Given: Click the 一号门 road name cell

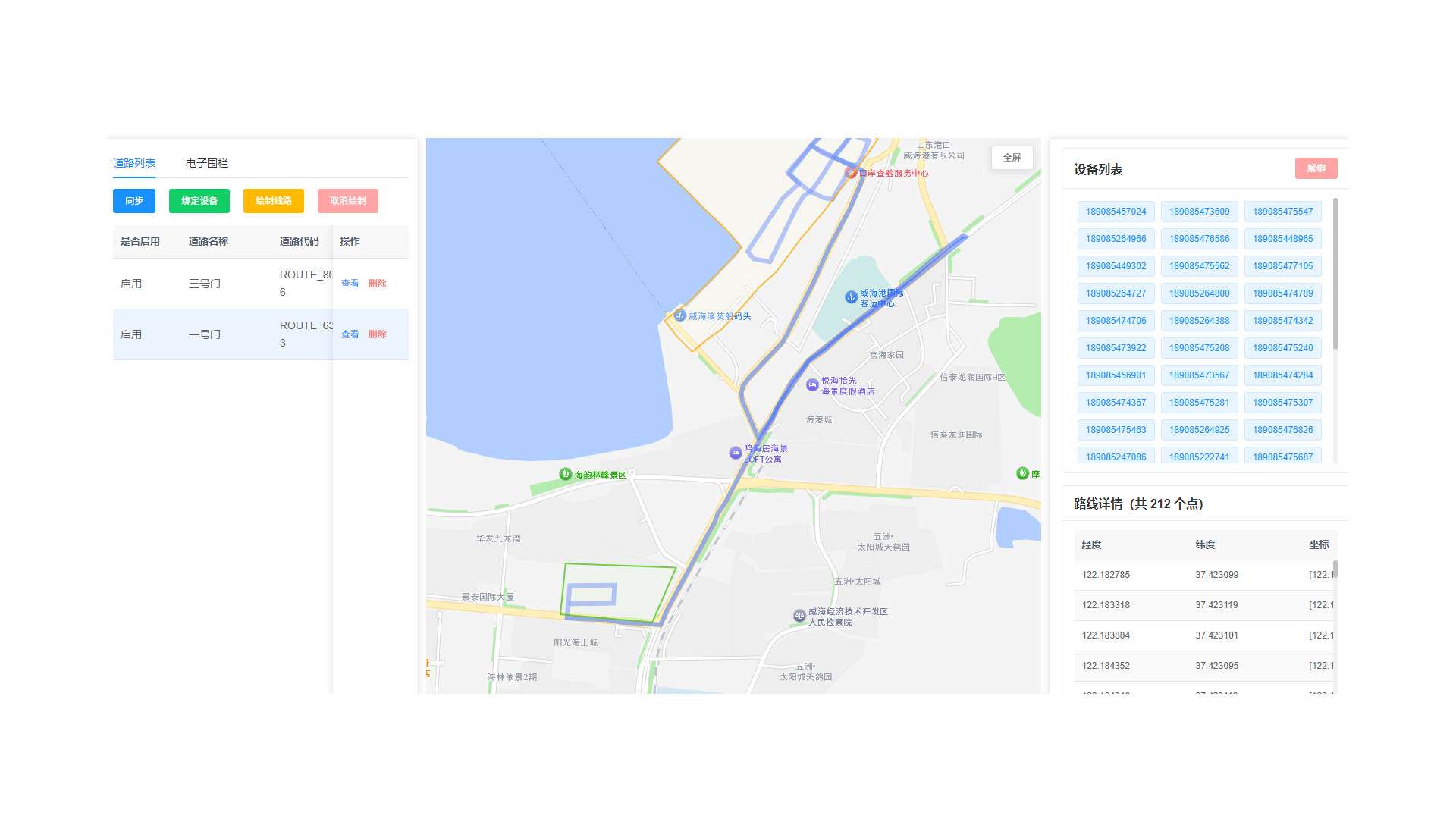Looking at the screenshot, I should (x=227, y=334).
